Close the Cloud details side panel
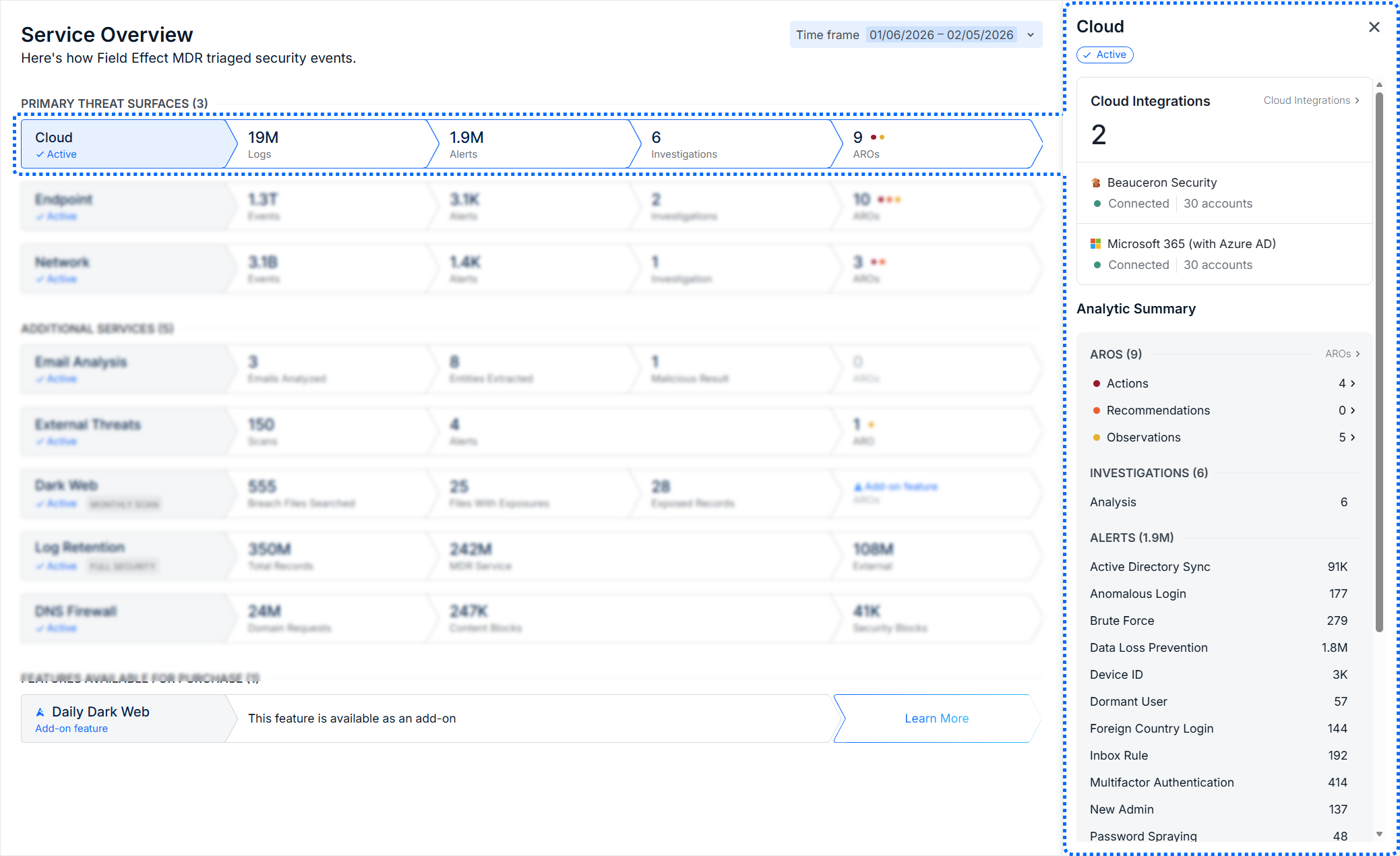Viewport: 1400px width, 856px height. 1374,27
